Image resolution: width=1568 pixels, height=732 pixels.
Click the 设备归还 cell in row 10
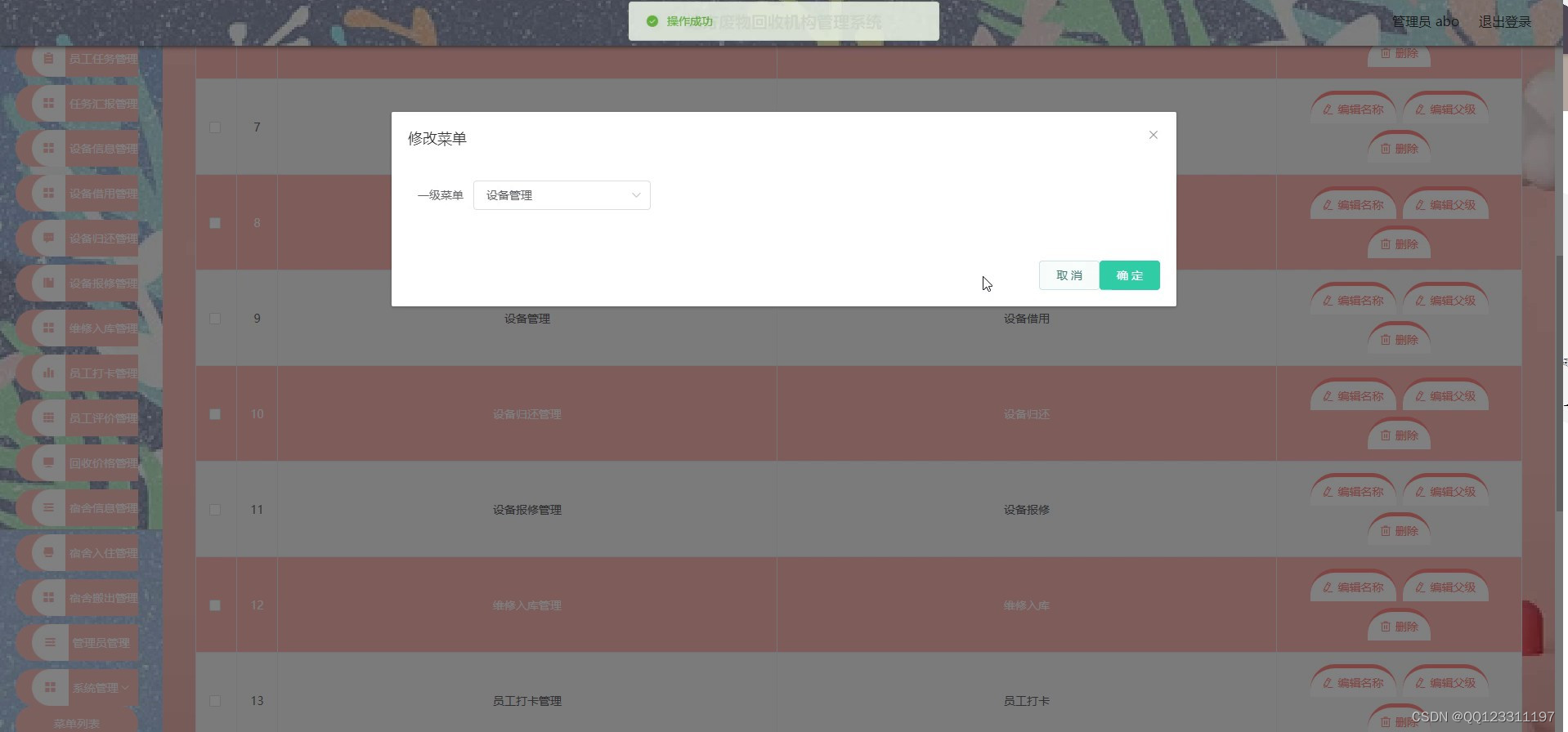[x=1027, y=414]
